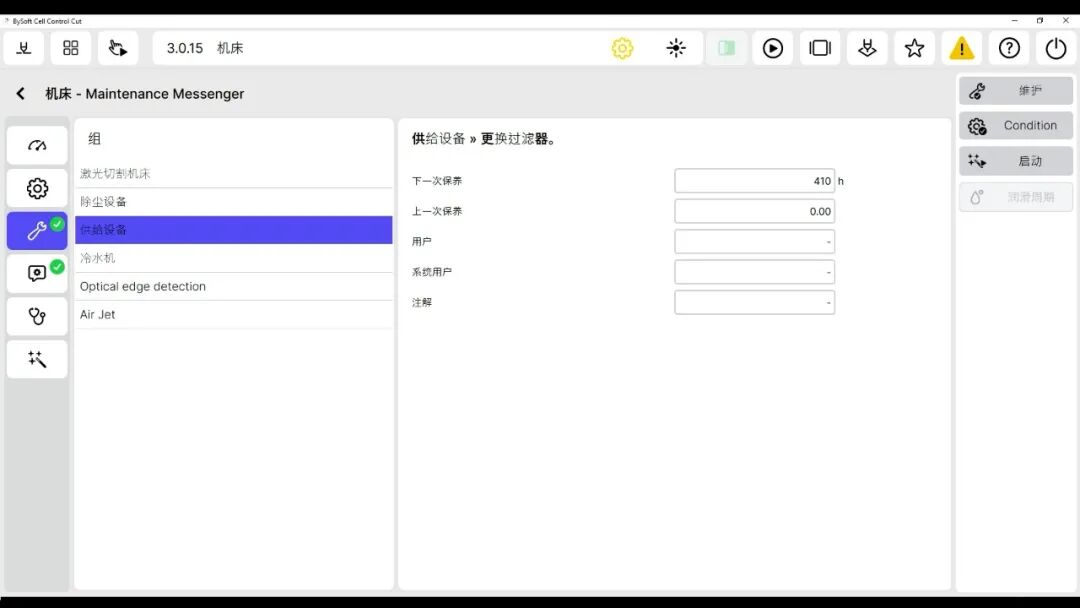Viewport: 1080px width, 608px height.
Task: Click the yellow warning triangle icon
Action: (x=961, y=48)
